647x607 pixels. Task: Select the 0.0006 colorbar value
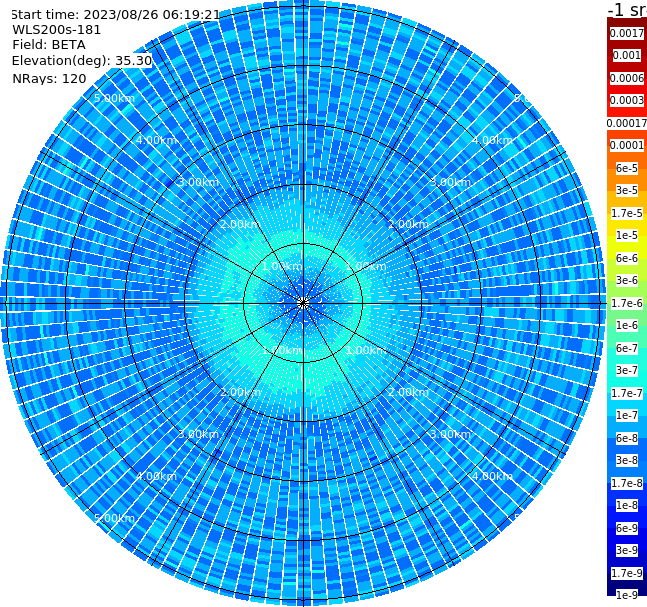click(627, 78)
